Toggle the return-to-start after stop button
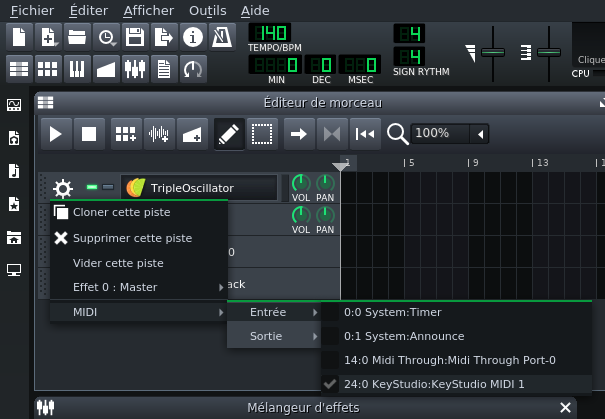The width and height of the screenshot is (605, 419). tap(365, 134)
